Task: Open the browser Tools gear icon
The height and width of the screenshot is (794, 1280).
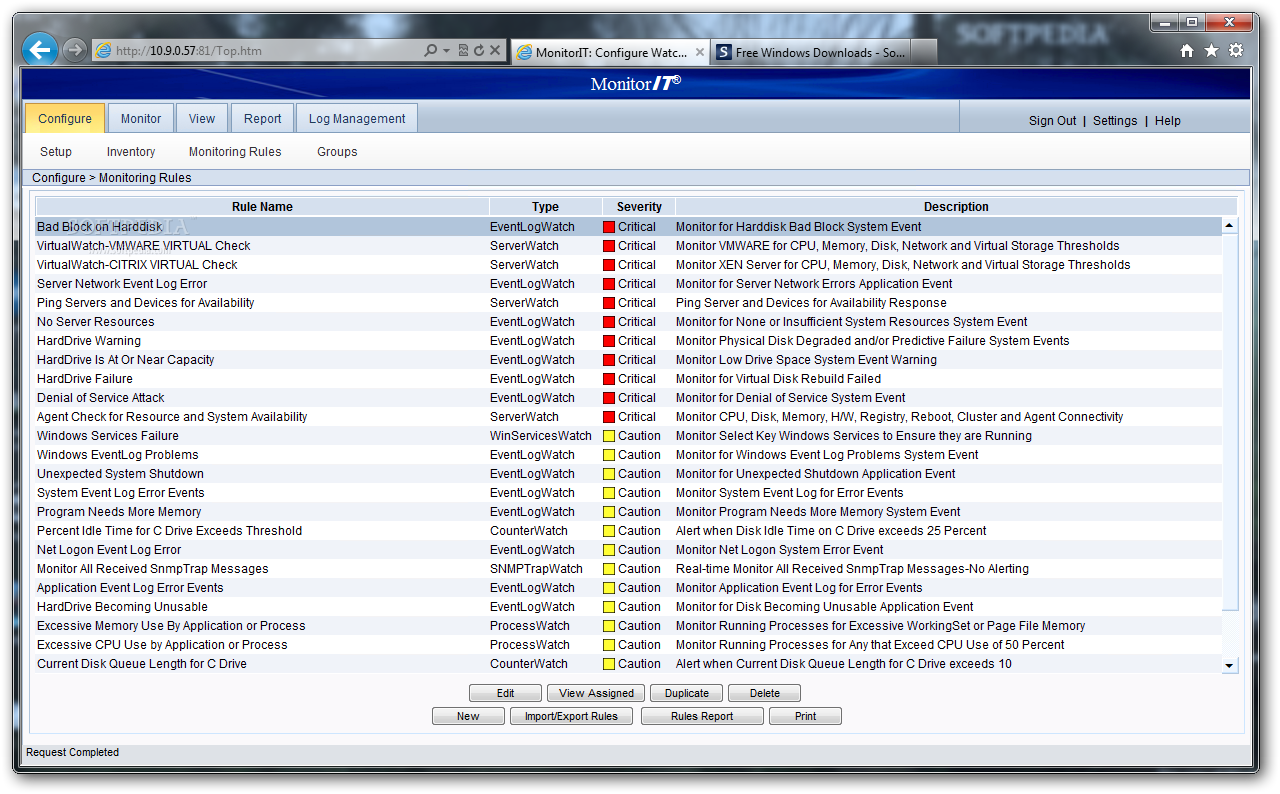Action: tap(1236, 51)
